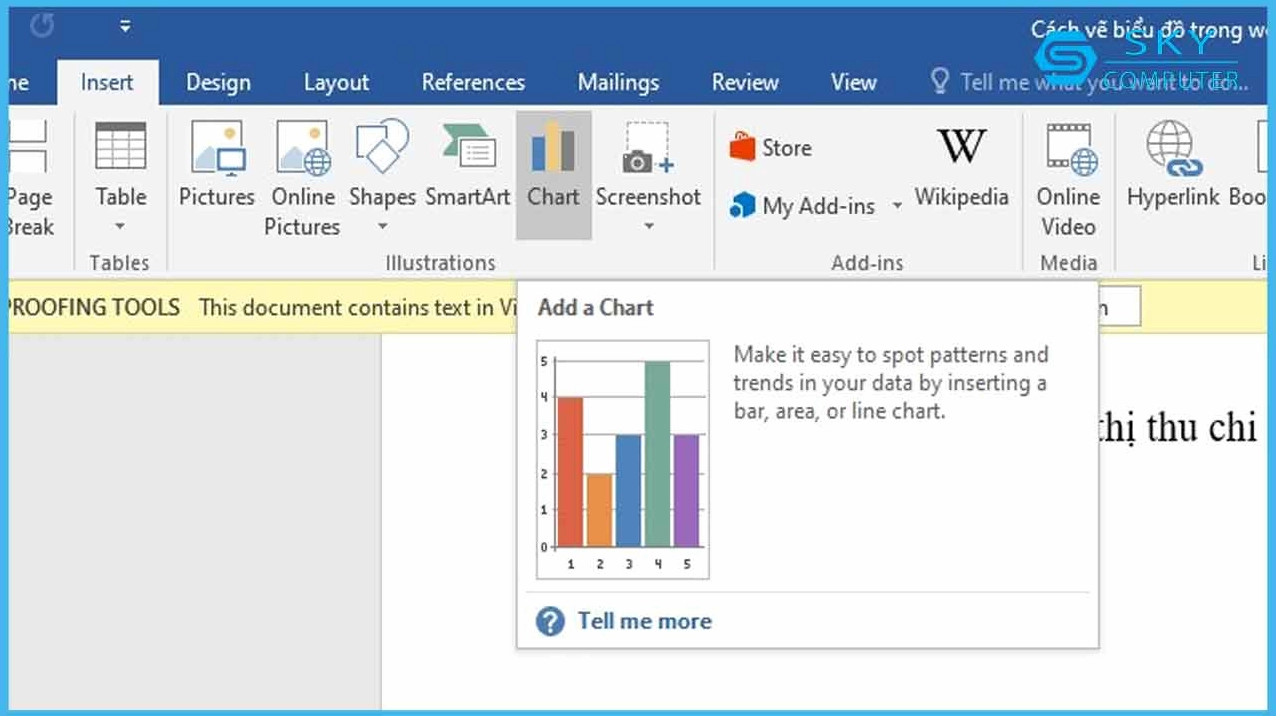This screenshot has width=1276, height=716.
Task: Open Online Pictures search
Action: pos(302,178)
